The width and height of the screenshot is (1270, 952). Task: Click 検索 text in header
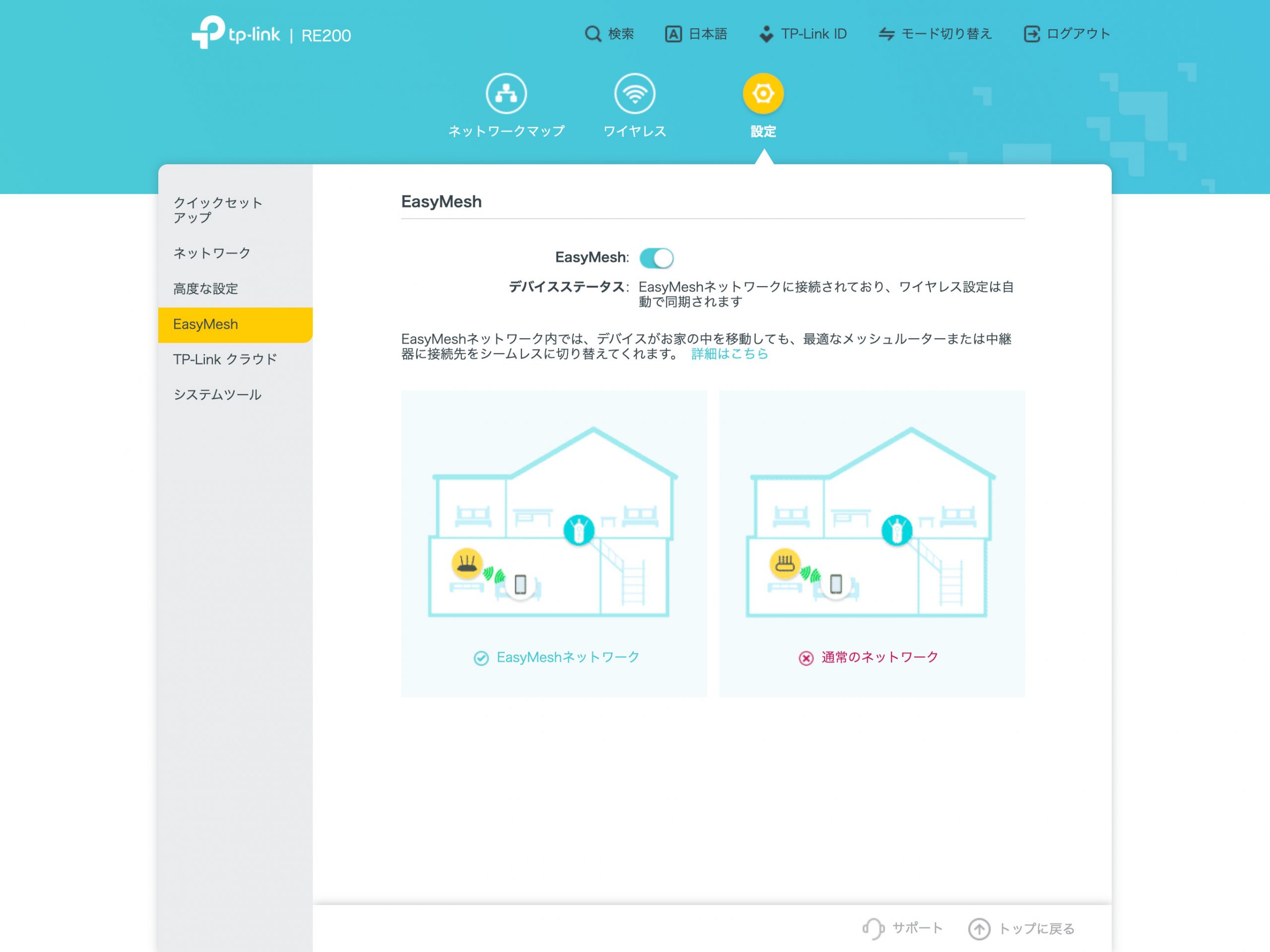pyautogui.click(x=621, y=34)
